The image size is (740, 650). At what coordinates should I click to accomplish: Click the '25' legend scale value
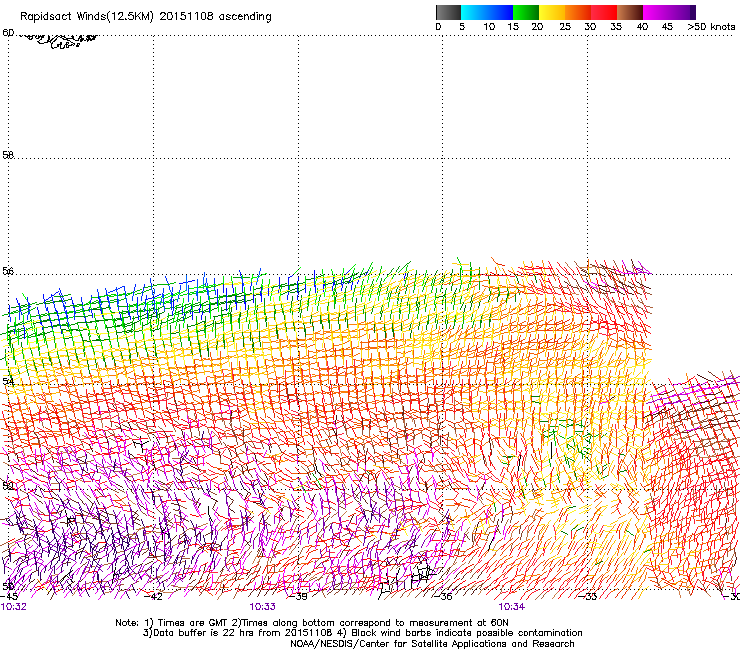[x=565, y=27]
